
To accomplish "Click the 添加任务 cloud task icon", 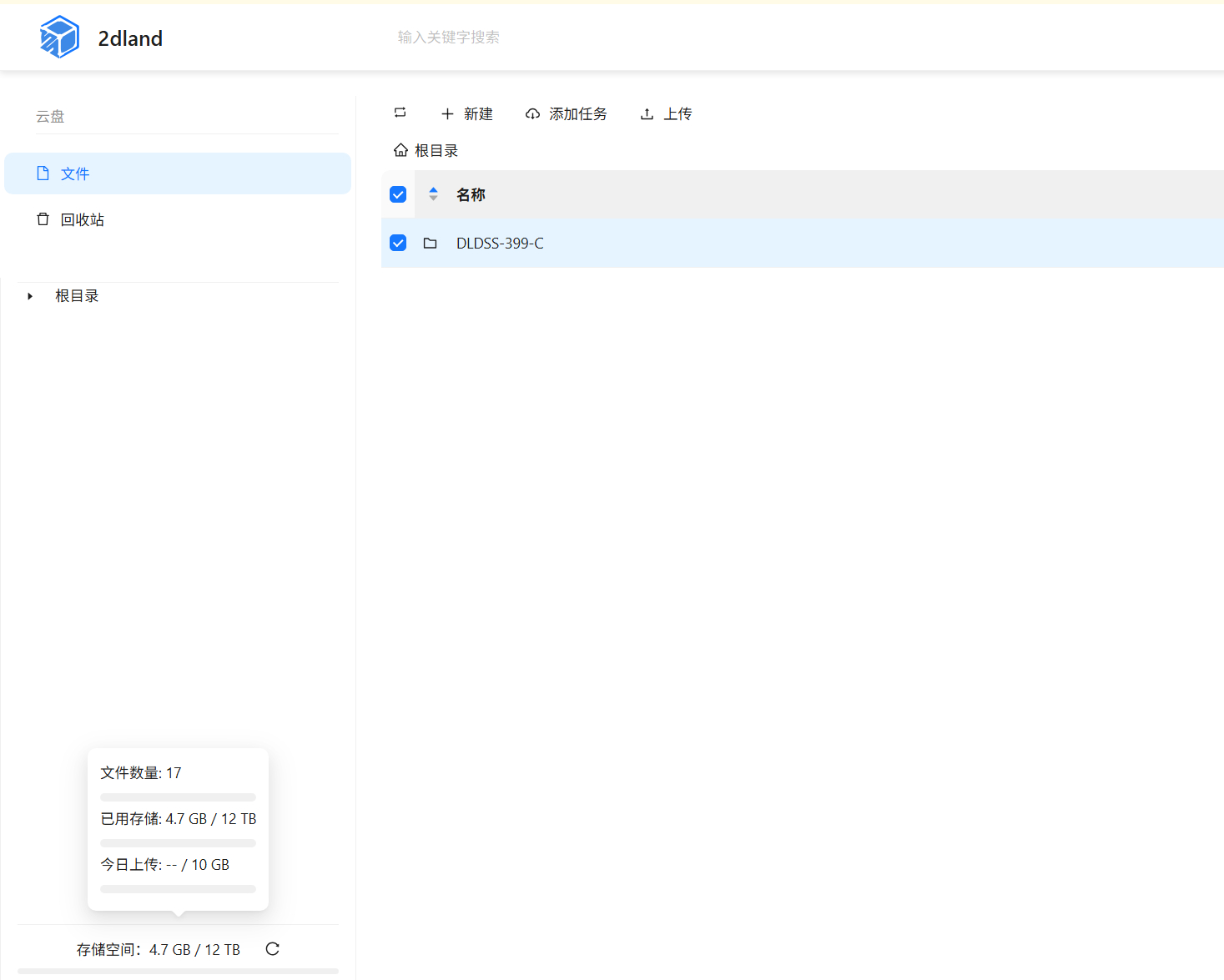I will point(532,113).
